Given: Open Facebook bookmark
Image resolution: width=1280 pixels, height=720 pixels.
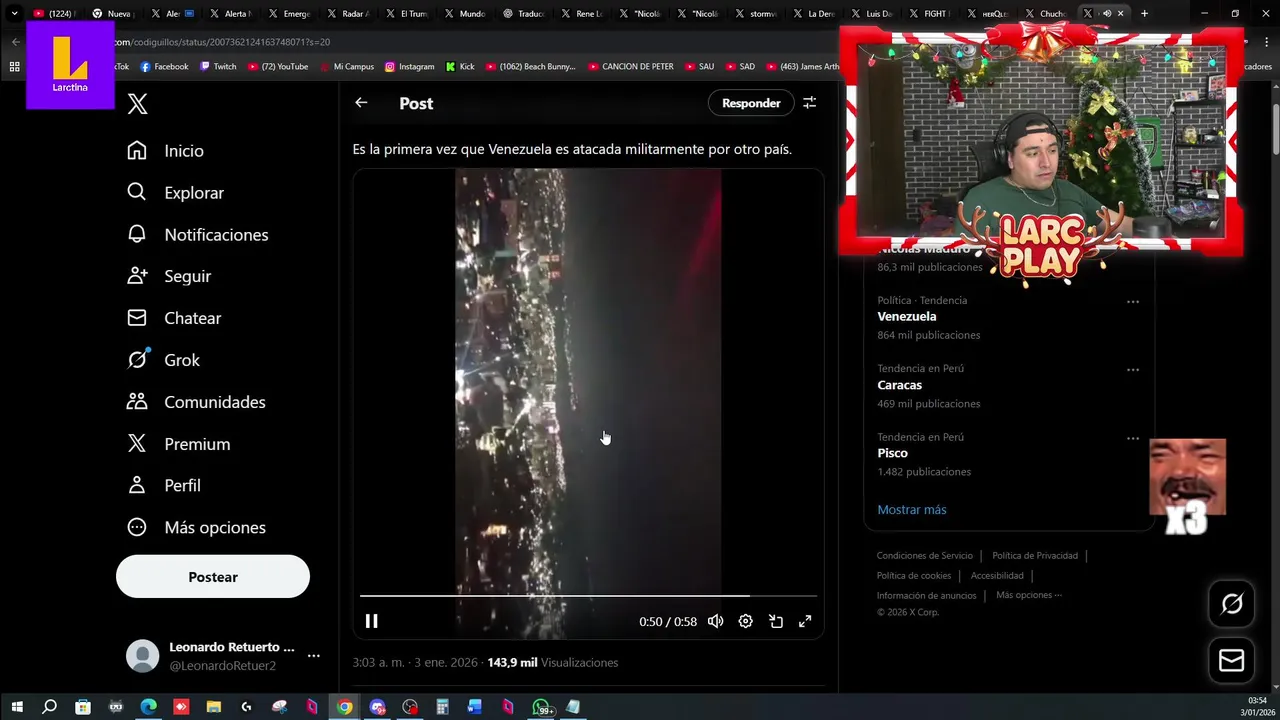Looking at the screenshot, I should (x=164, y=66).
